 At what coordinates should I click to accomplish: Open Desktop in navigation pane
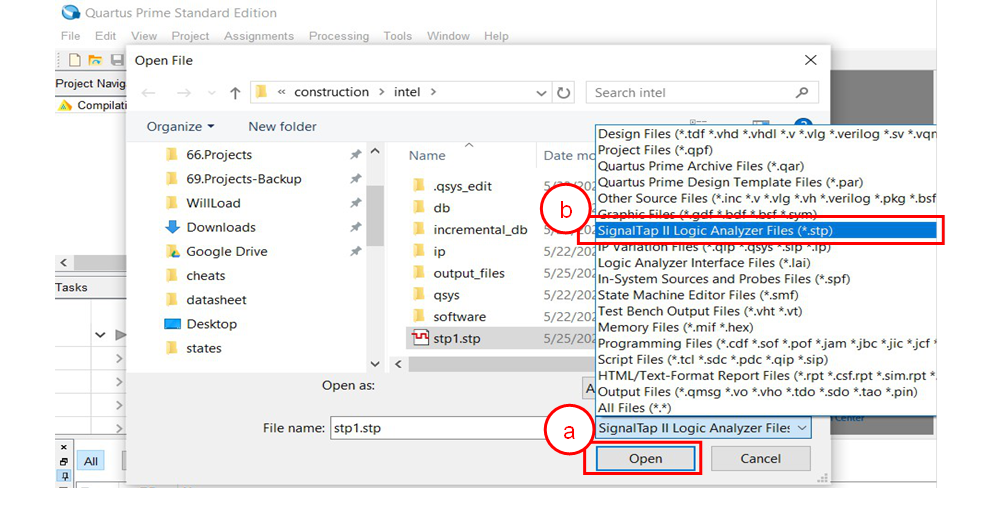(x=211, y=324)
